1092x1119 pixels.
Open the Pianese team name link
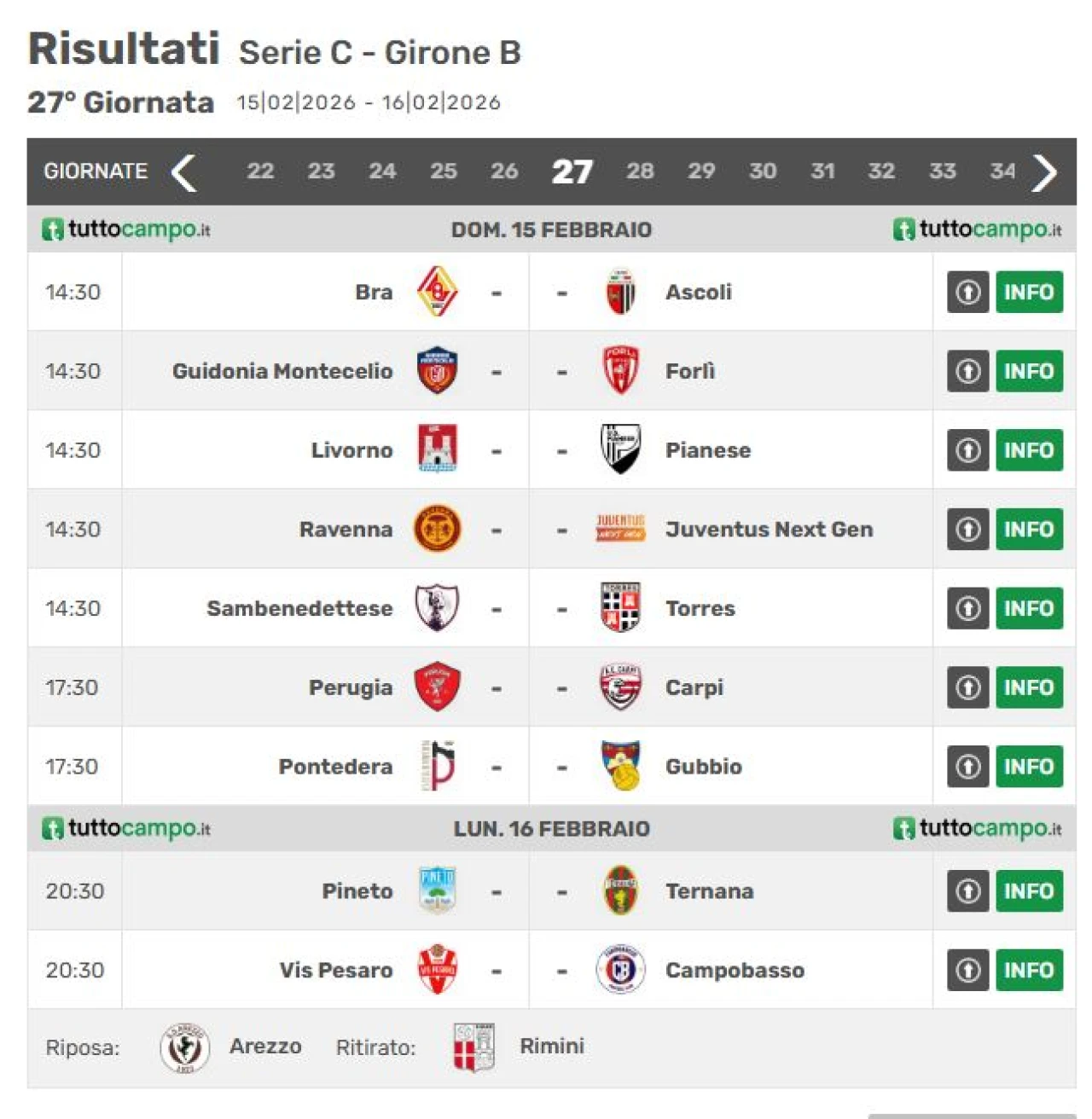708,450
